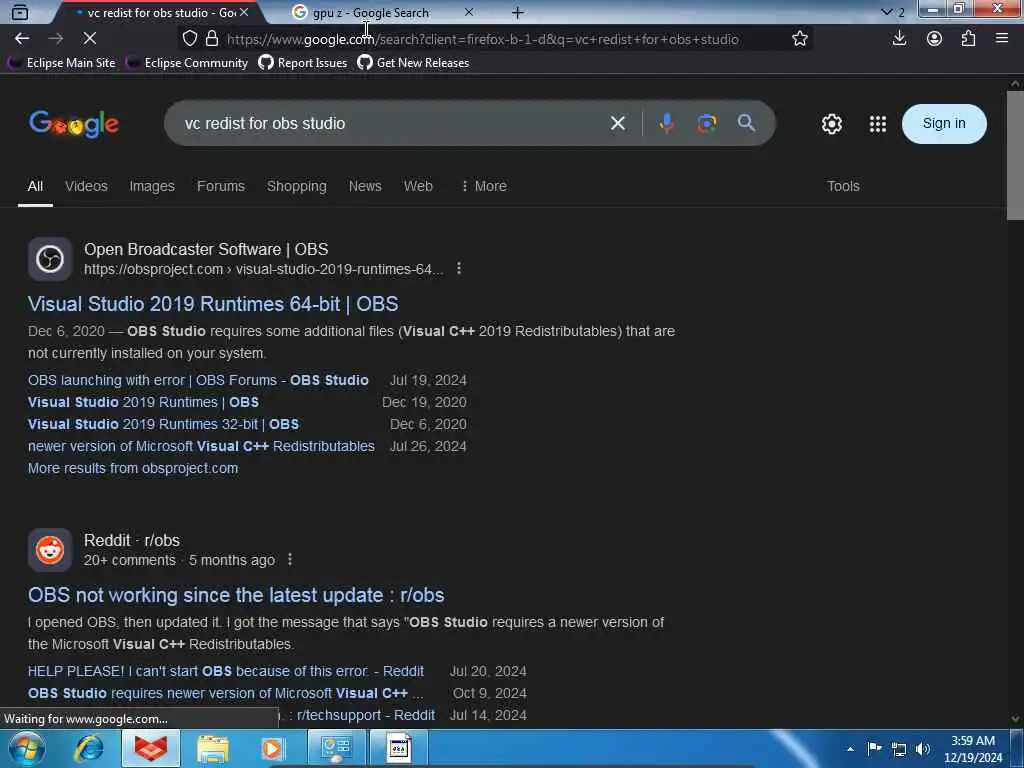Close the gpu z search tab
1024x768 pixels.
click(469, 12)
